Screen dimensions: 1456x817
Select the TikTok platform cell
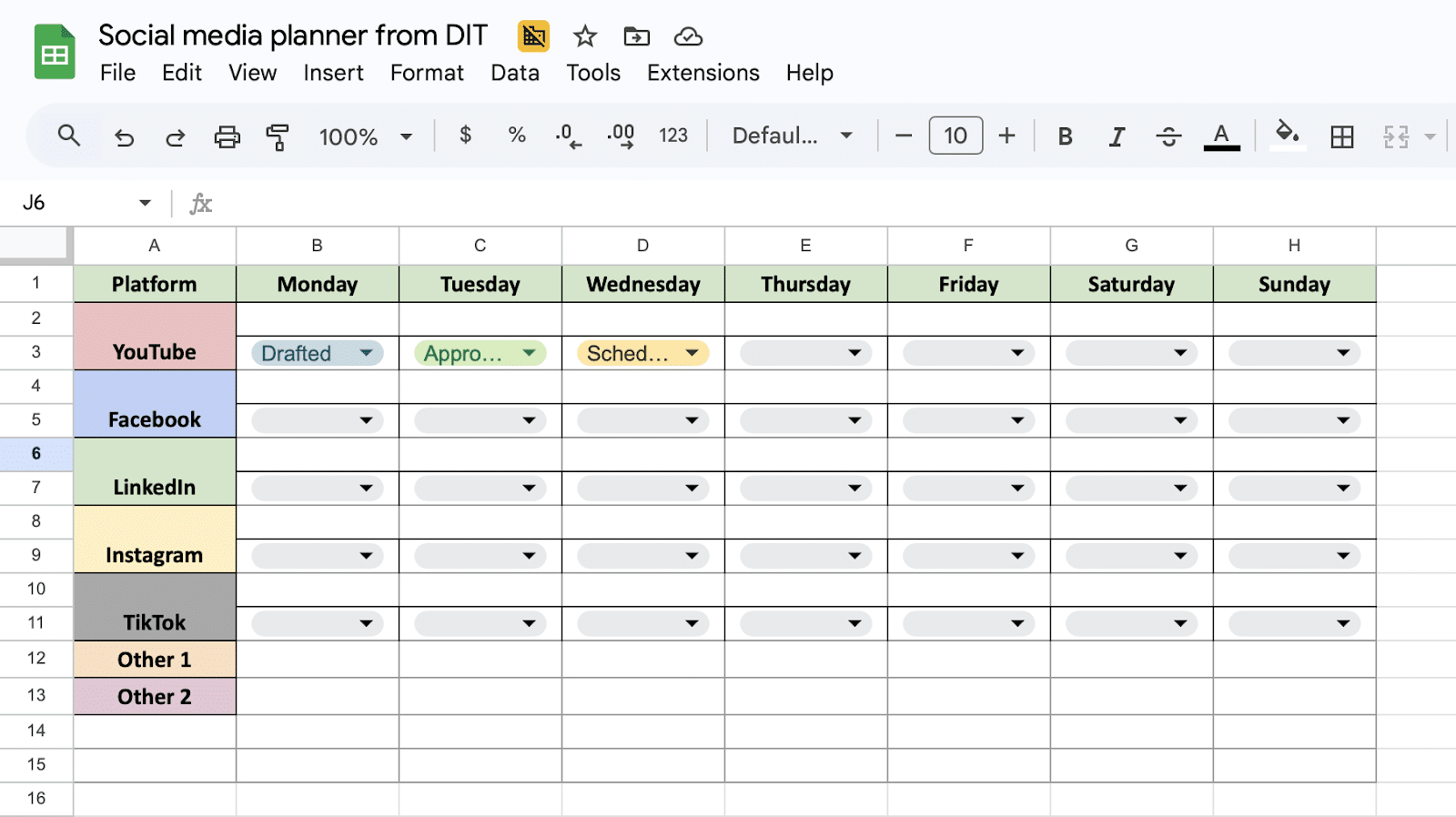[x=155, y=607]
